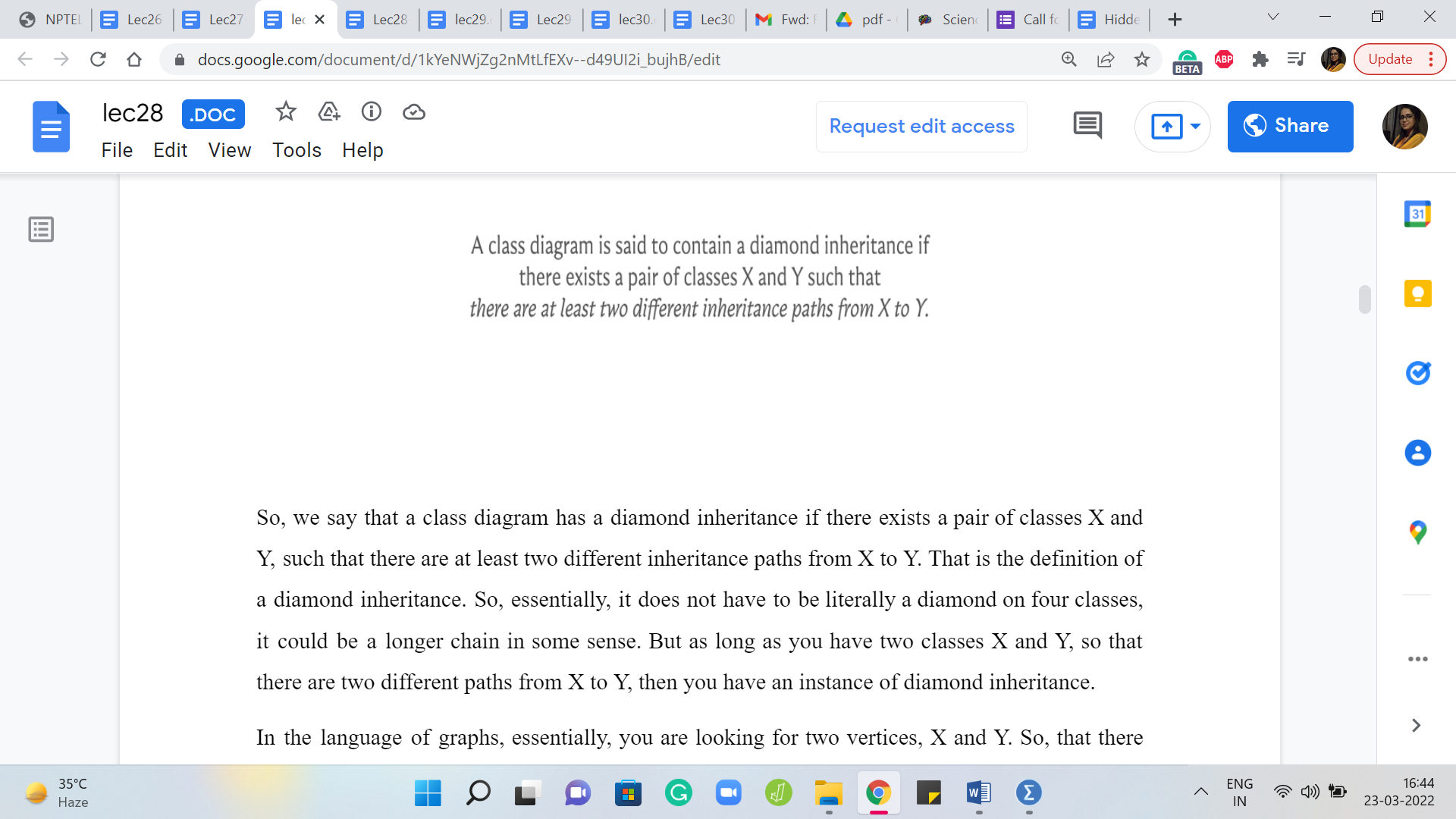
Task: Expand the present dropdown arrow
Action: pyautogui.click(x=1195, y=126)
